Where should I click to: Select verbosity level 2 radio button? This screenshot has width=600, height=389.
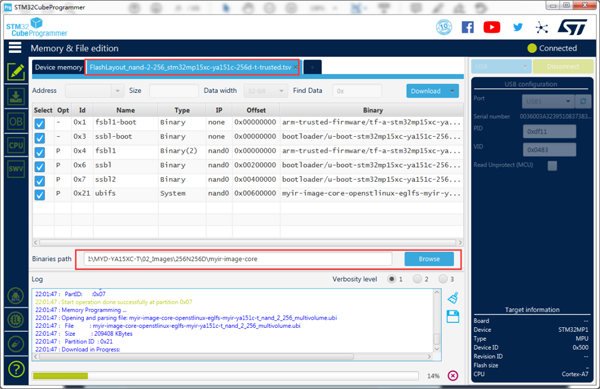tap(417, 279)
